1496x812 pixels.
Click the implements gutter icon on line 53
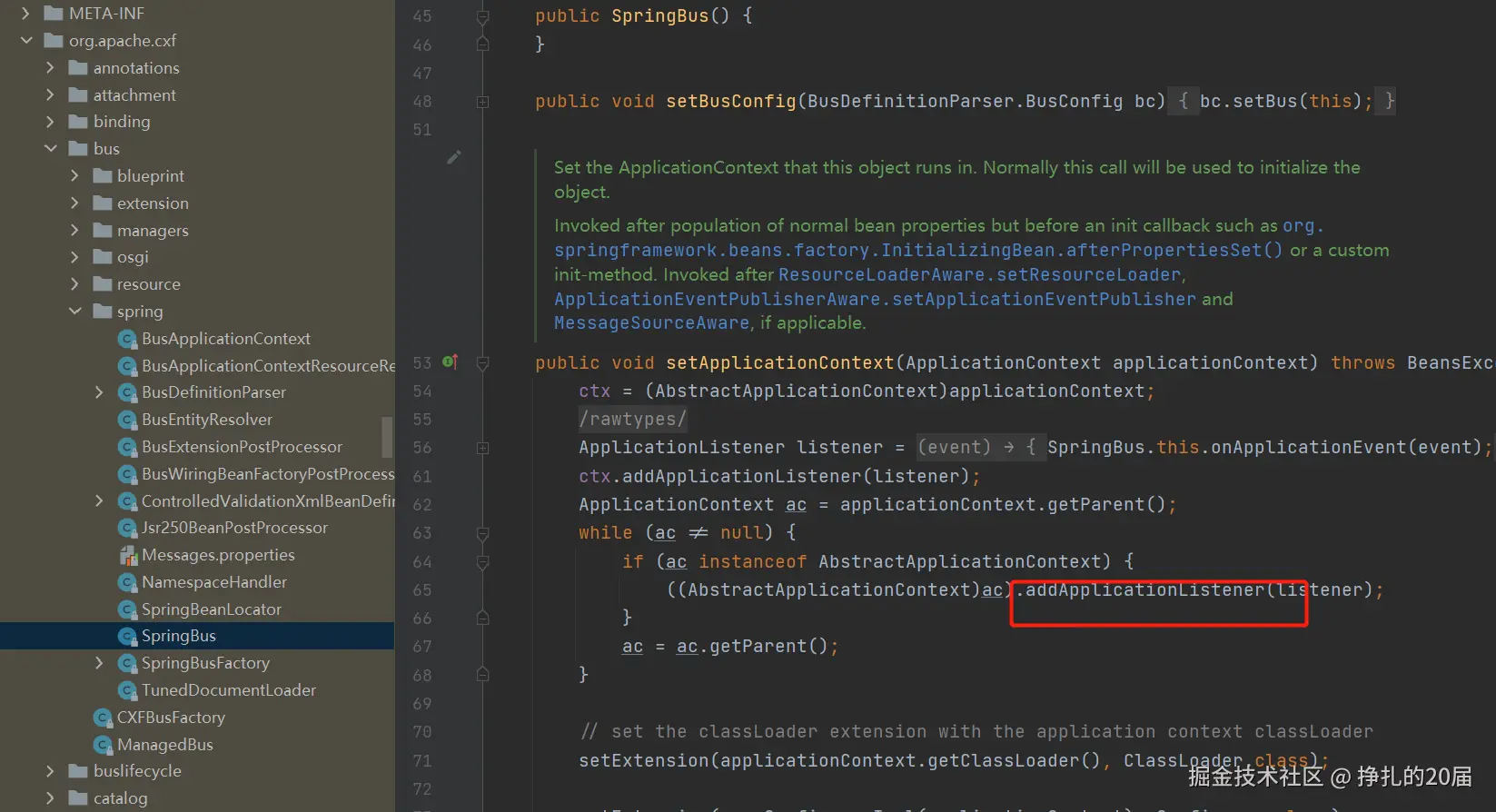click(450, 362)
